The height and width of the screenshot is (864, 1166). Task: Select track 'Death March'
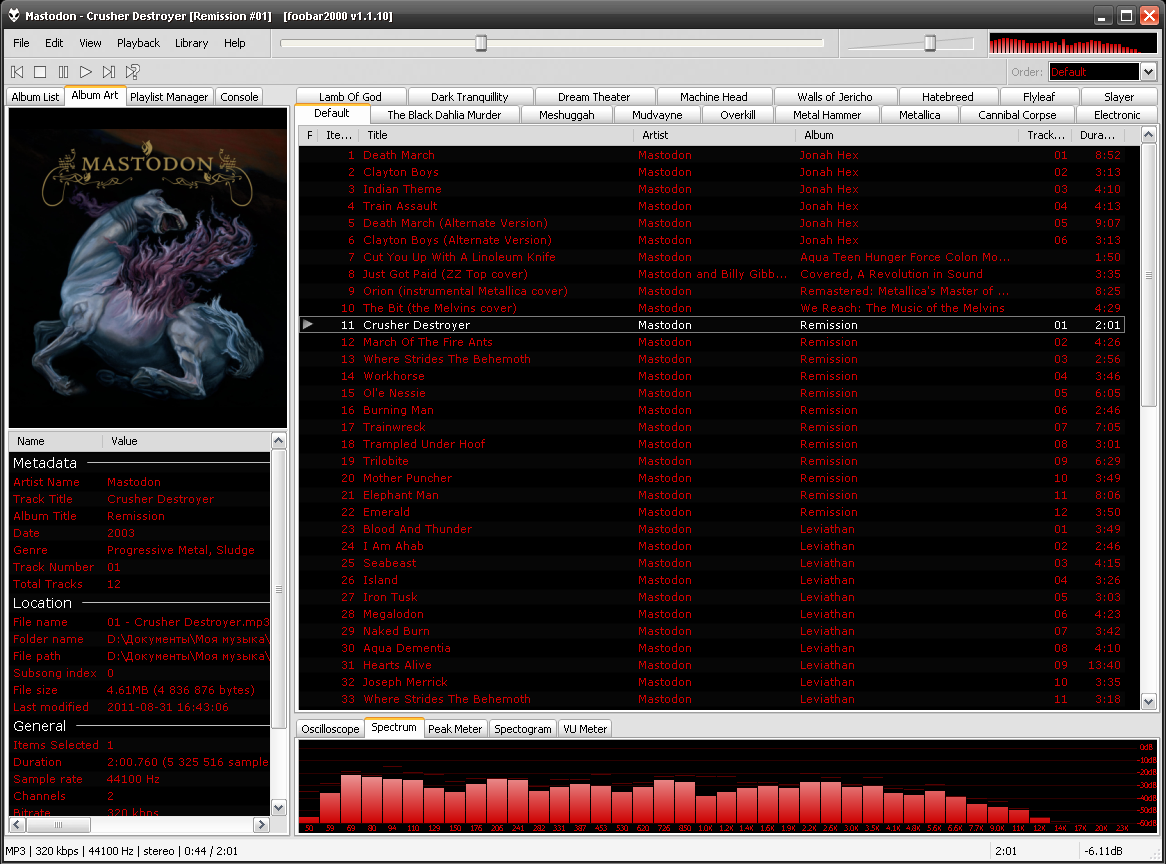pyautogui.click(x=712, y=155)
